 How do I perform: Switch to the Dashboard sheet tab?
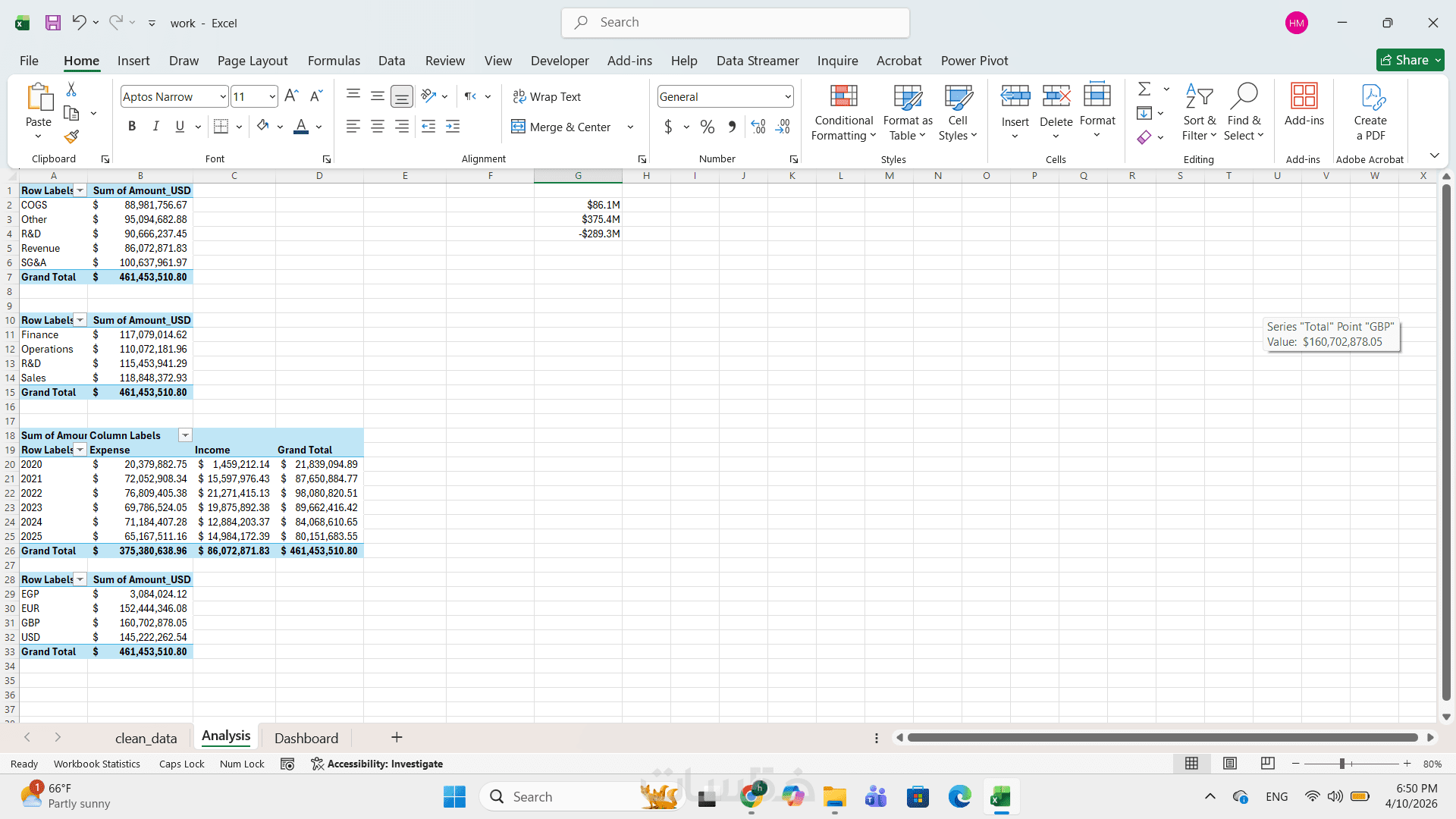306,738
